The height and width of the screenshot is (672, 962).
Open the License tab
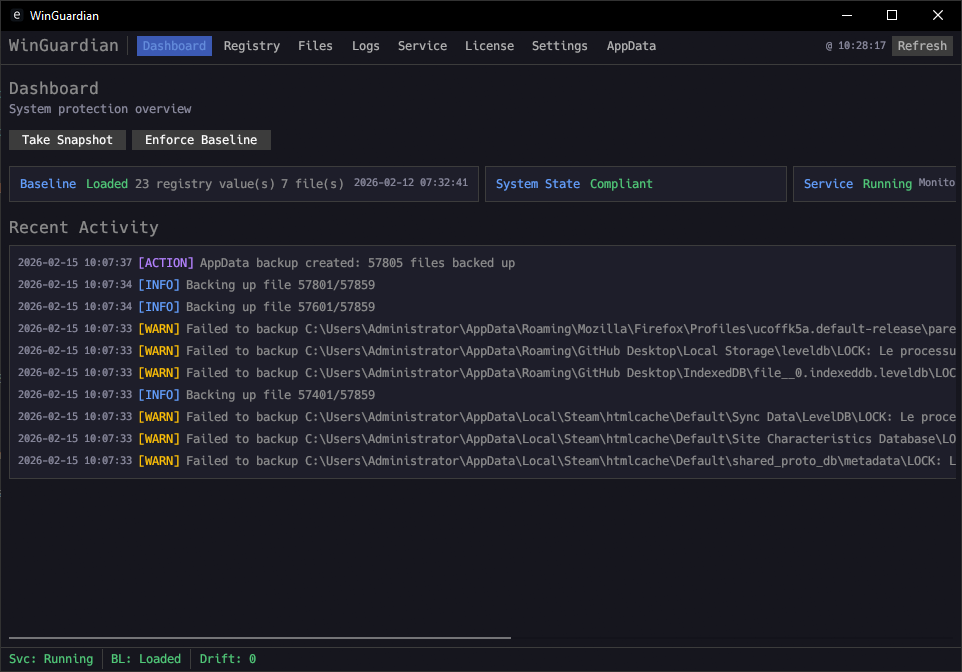click(x=489, y=46)
